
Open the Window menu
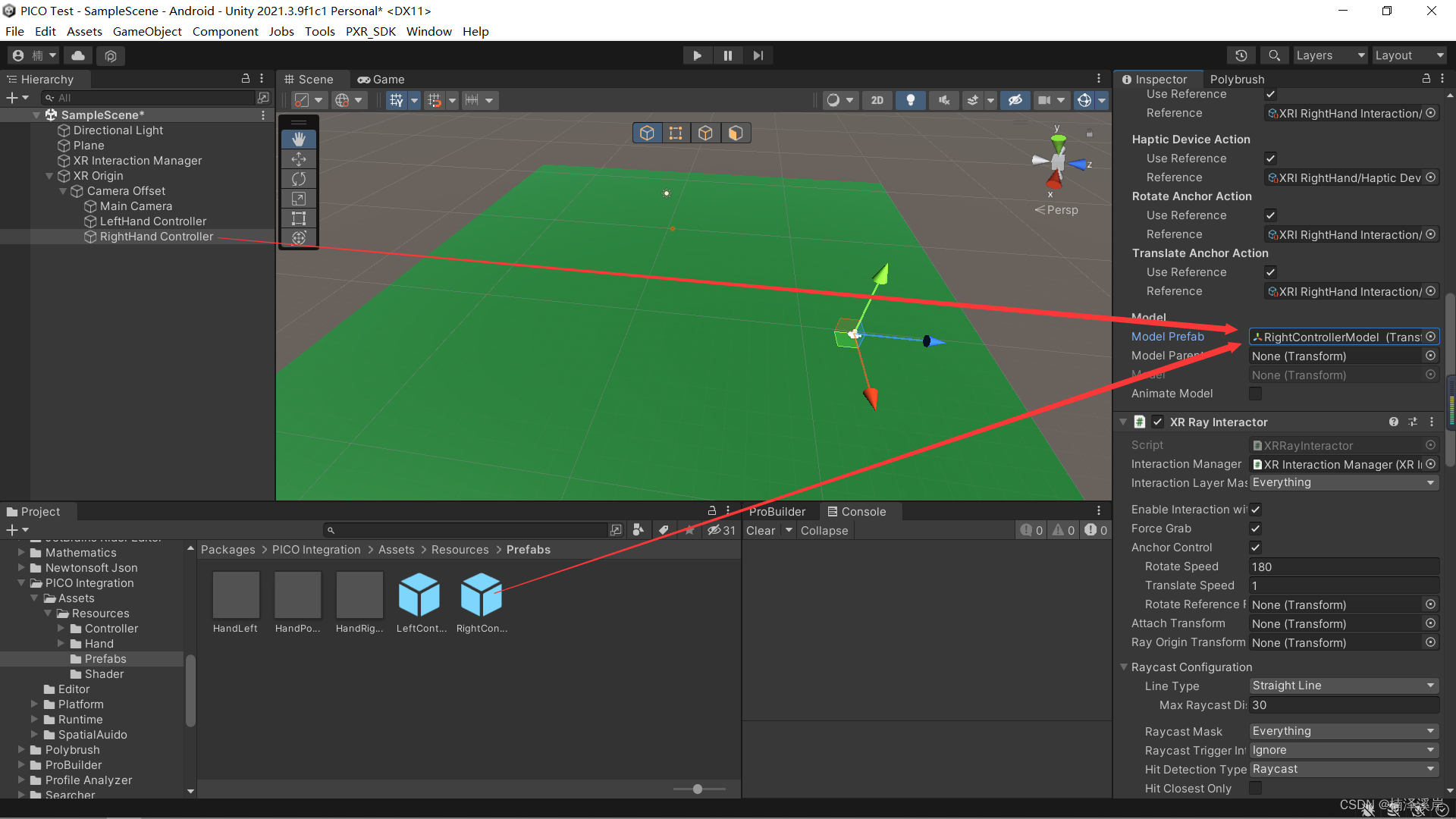428,31
